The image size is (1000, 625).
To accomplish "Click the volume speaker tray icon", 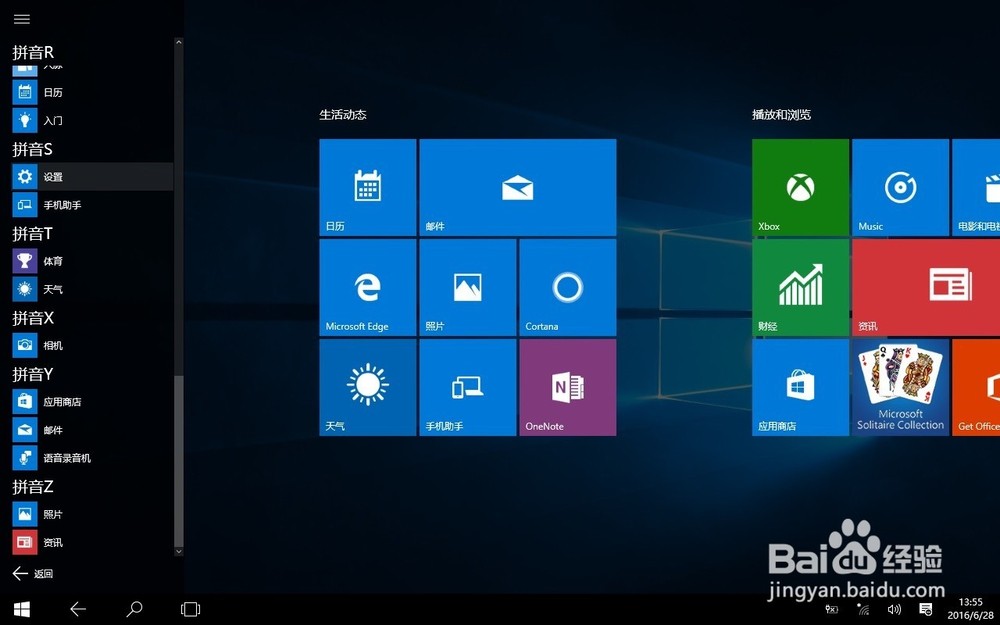I will (894, 610).
